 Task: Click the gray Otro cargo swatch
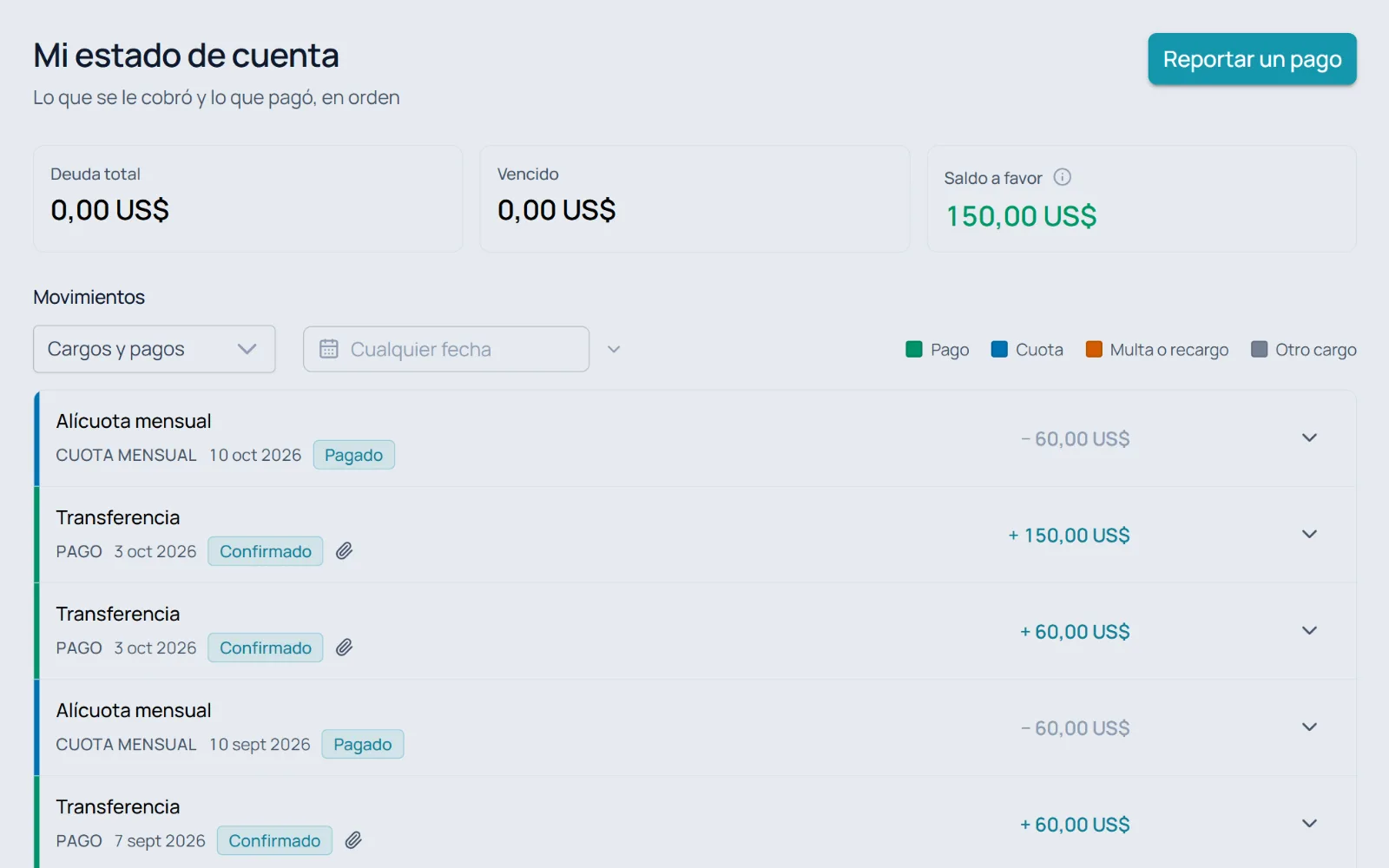(x=1259, y=349)
